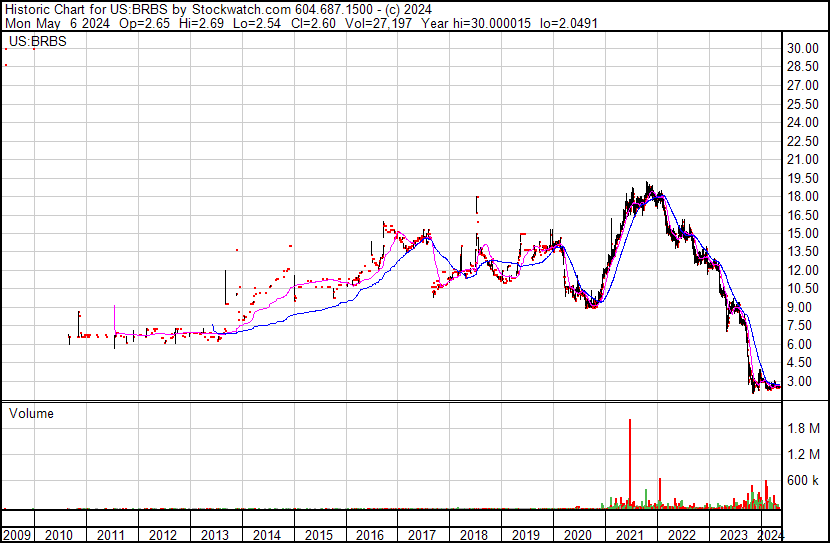Click the 4.50 price axis label
The image size is (830, 543).
pyautogui.click(x=799, y=363)
